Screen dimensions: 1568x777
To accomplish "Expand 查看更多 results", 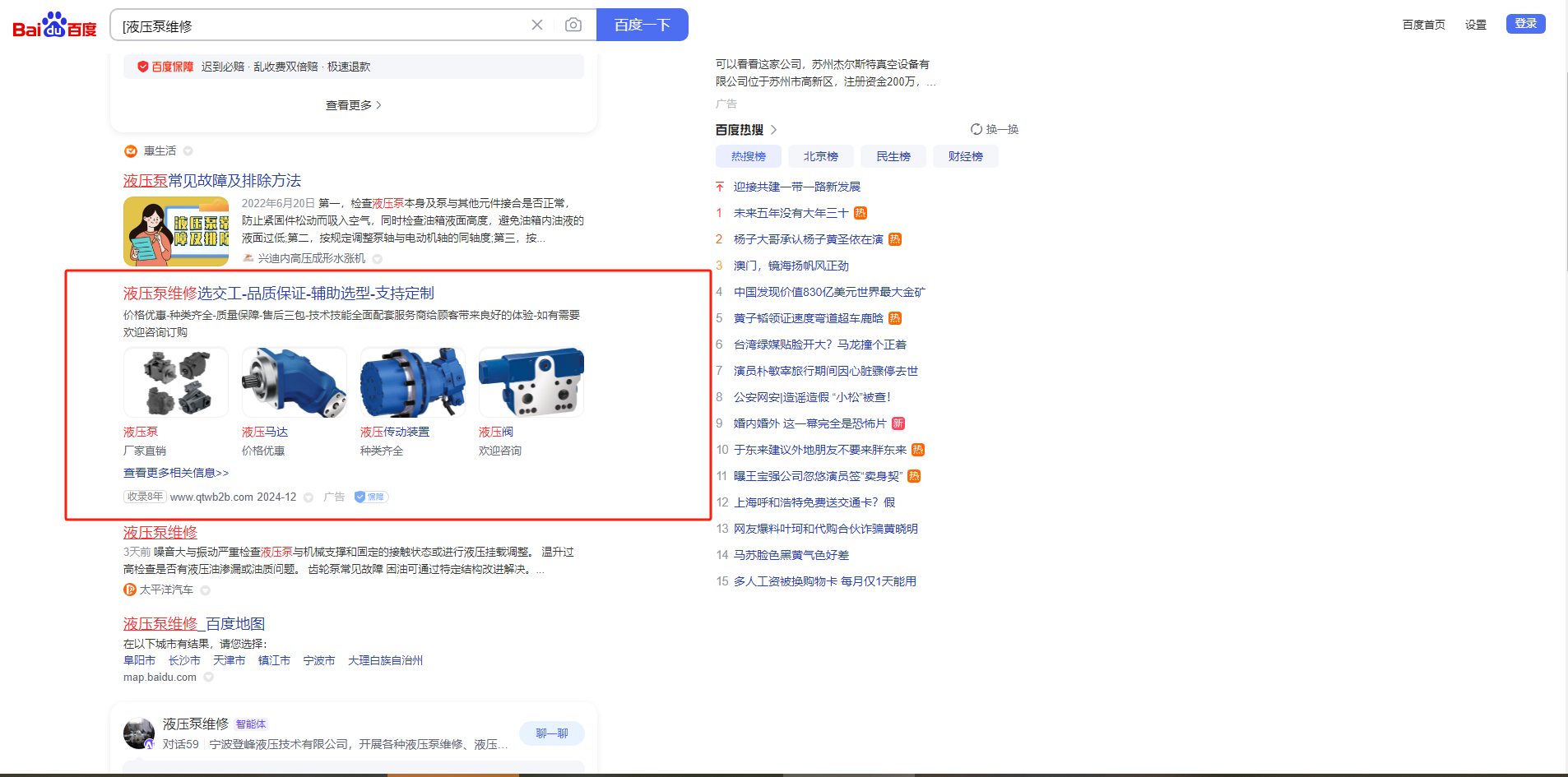I will 354,105.
